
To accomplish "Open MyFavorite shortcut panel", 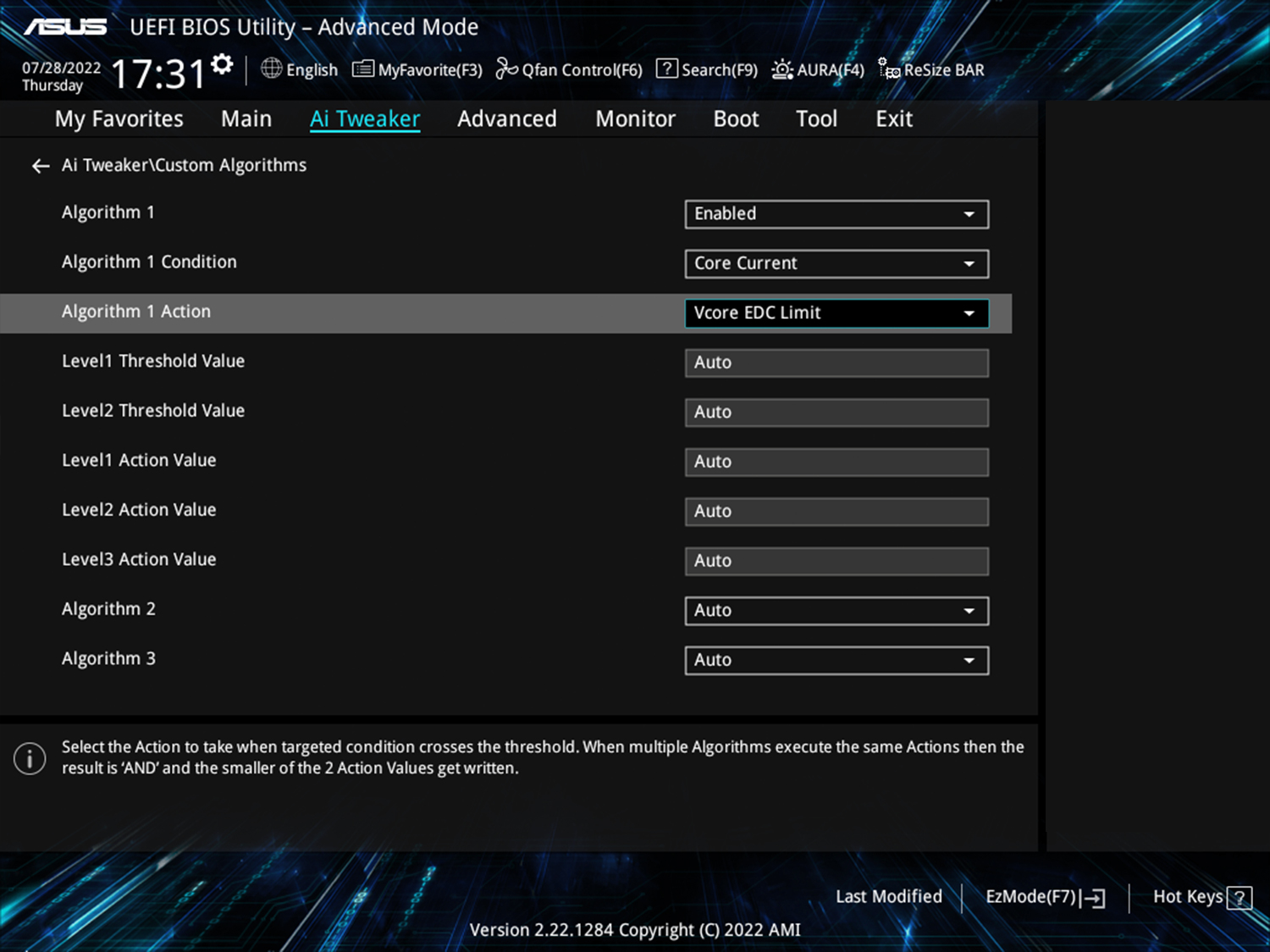I will pyautogui.click(x=417, y=69).
